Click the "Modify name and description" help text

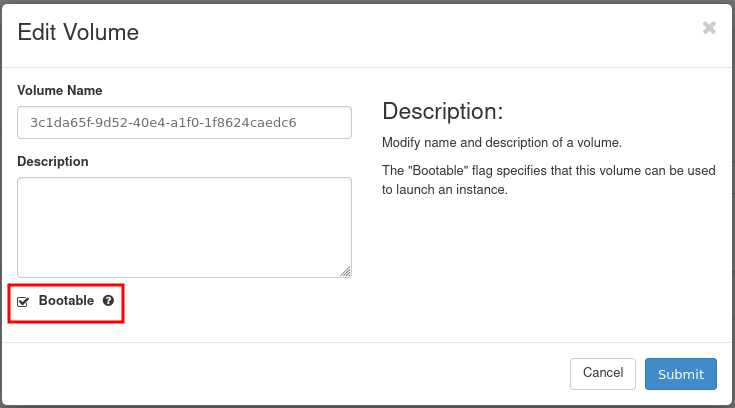click(x=502, y=143)
